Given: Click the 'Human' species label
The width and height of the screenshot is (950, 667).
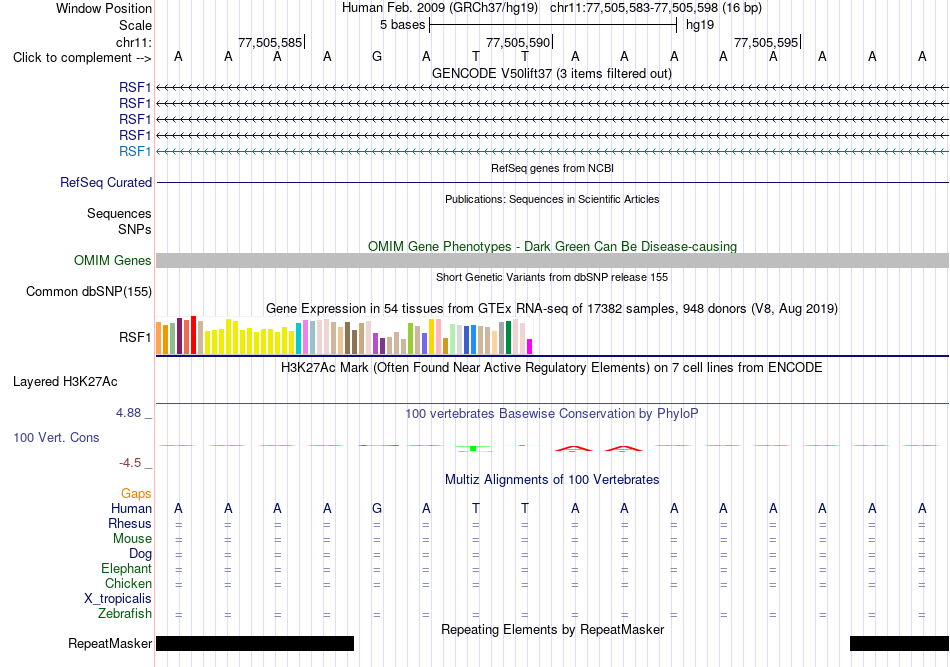Looking at the screenshot, I should pyautogui.click(x=131, y=508).
